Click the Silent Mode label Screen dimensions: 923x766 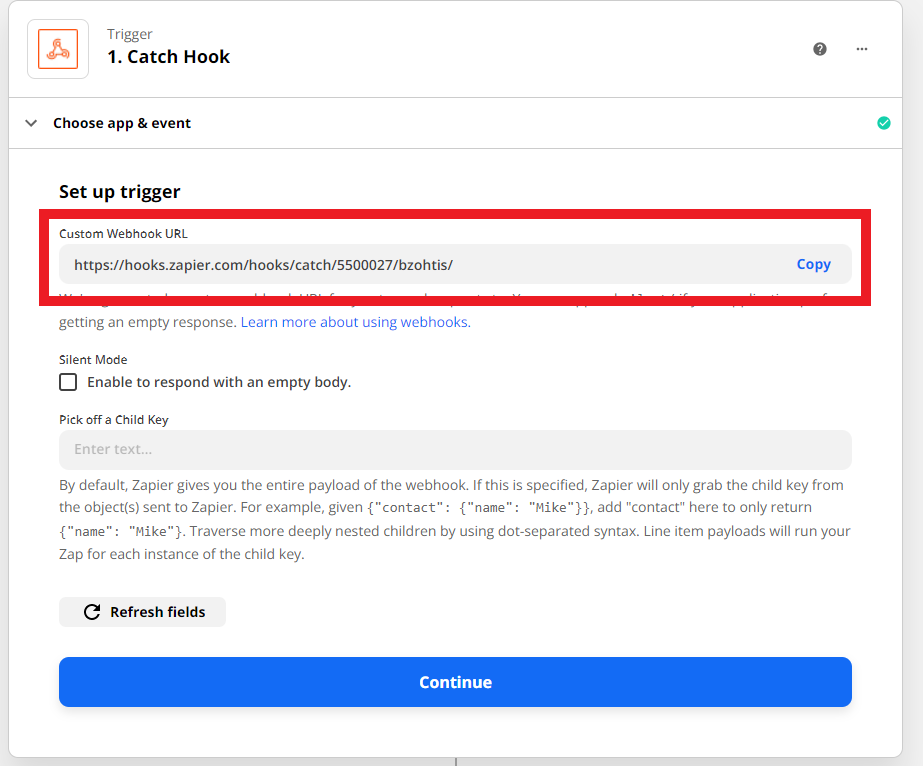[x=93, y=360]
